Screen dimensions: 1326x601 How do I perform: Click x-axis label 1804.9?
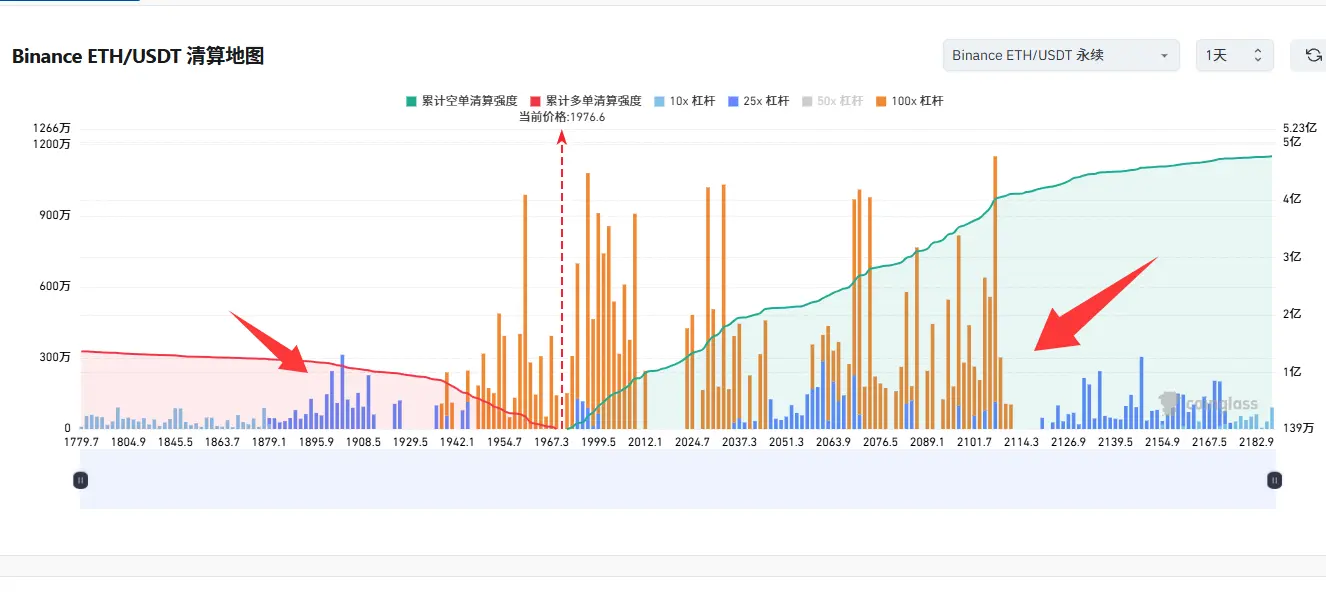click(128, 442)
